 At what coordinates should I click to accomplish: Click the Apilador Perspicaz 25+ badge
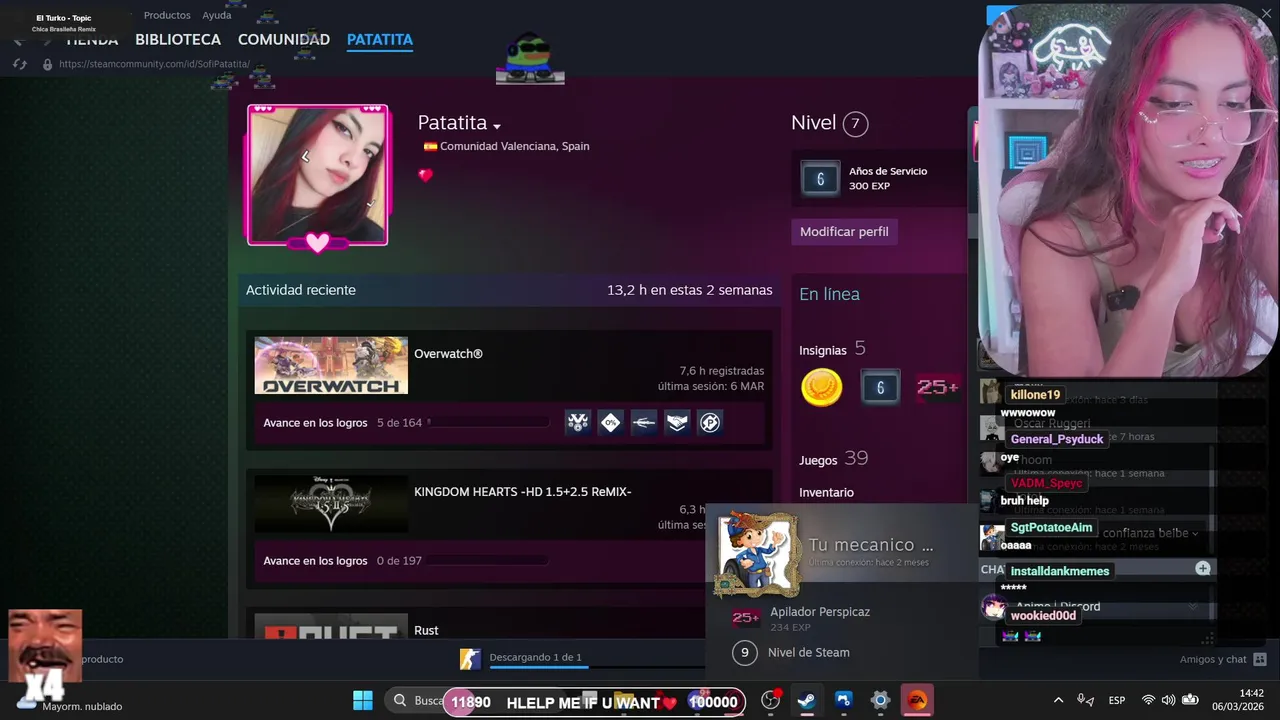tap(745, 618)
